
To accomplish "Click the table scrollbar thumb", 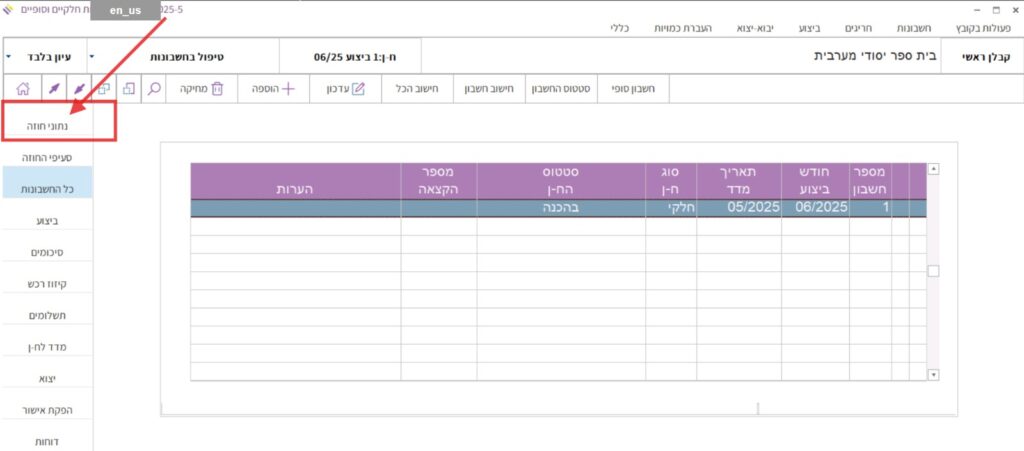I will point(933,271).
